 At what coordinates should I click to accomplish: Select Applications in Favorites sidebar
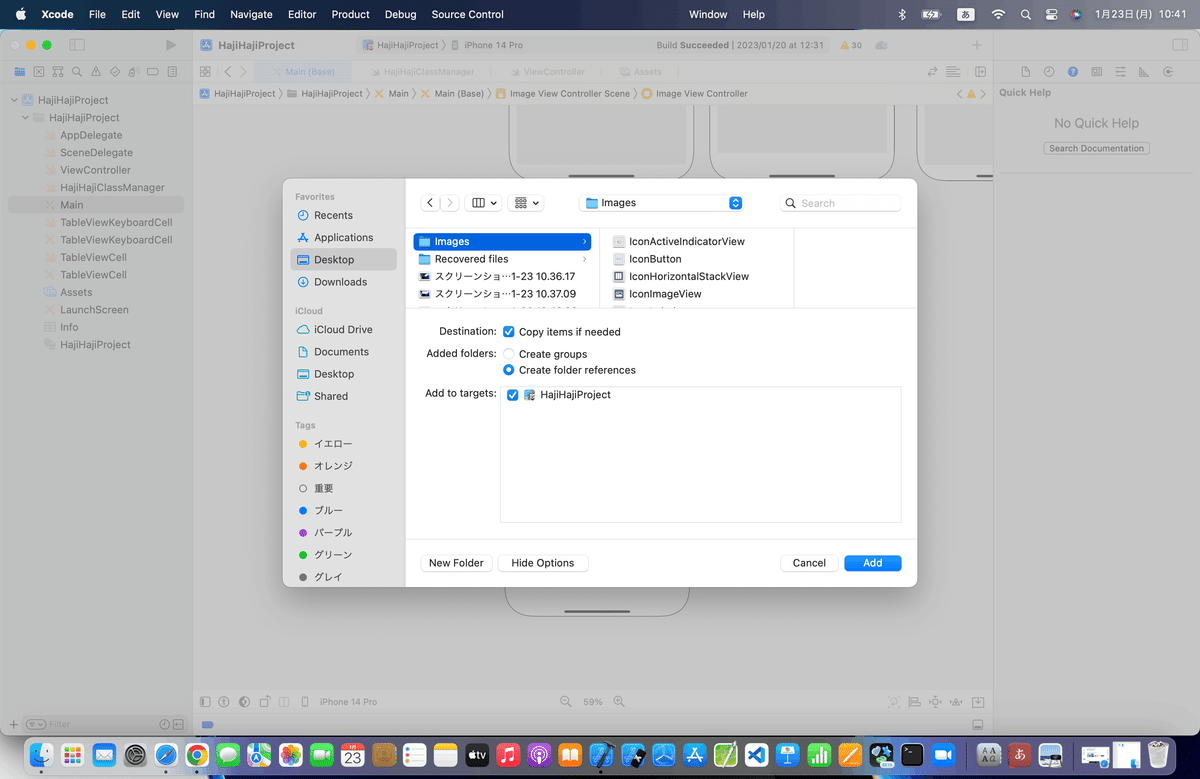click(x=343, y=237)
